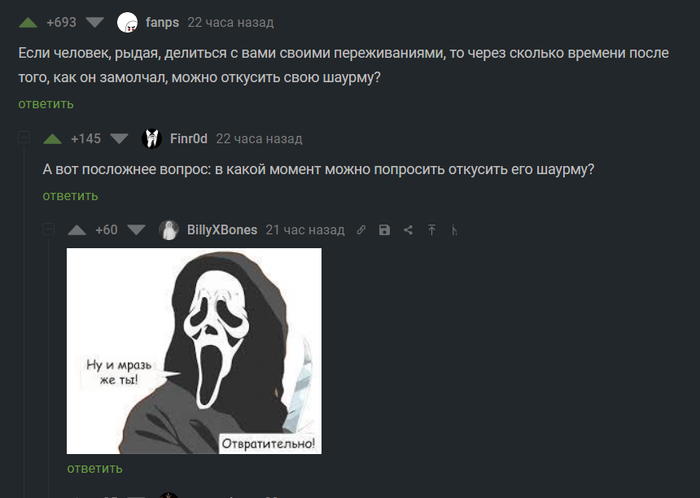This screenshot has width=700, height=498.
Task: Open the fanps user avatar
Action: point(127,22)
